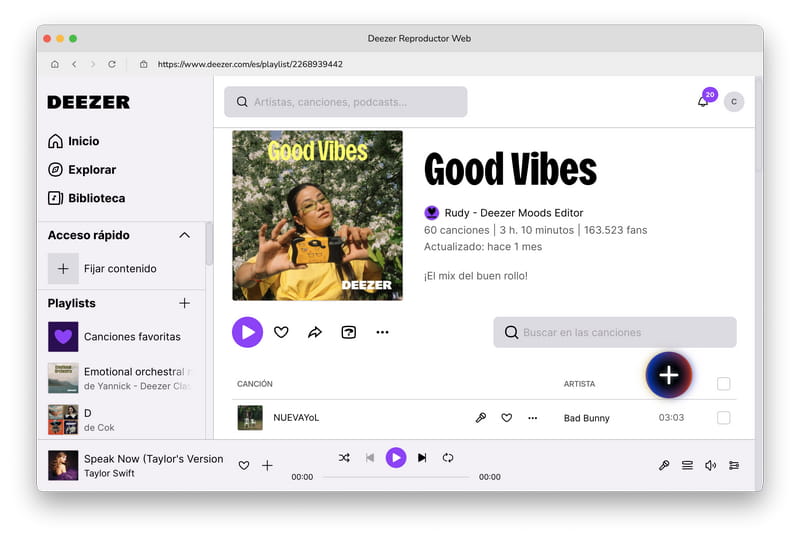
Task: Click the Buscar en las canciones field
Action: point(615,332)
